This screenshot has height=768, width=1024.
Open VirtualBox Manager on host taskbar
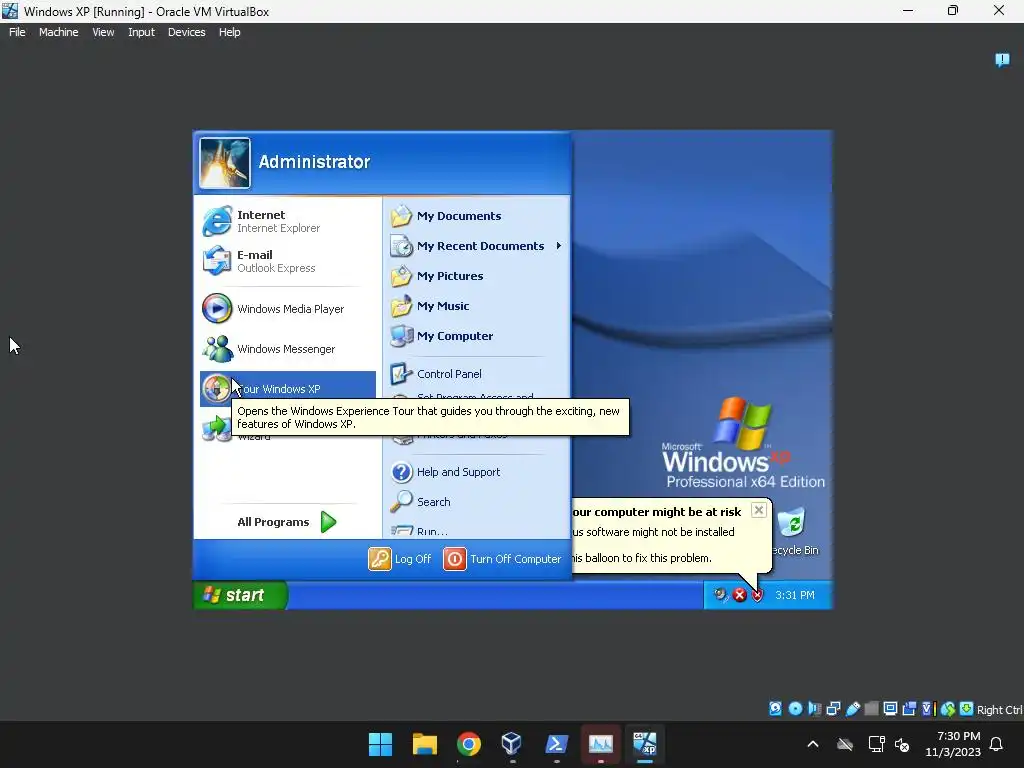[512, 744]
